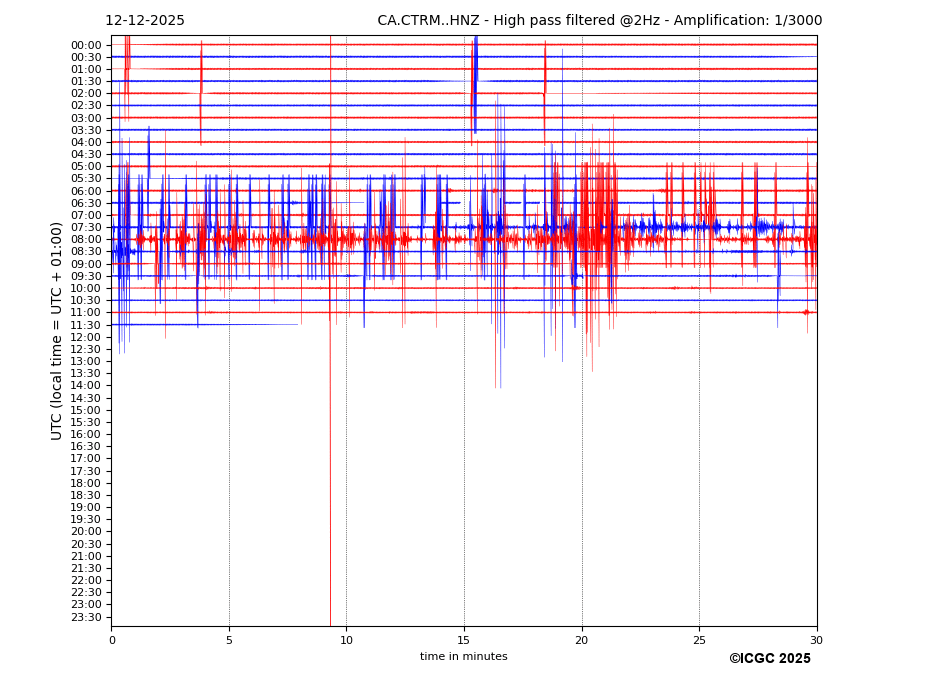The height and width of the screenshot is (696, 927).
Task: Click the 20:00 time row label
Action: pos(86,532)
